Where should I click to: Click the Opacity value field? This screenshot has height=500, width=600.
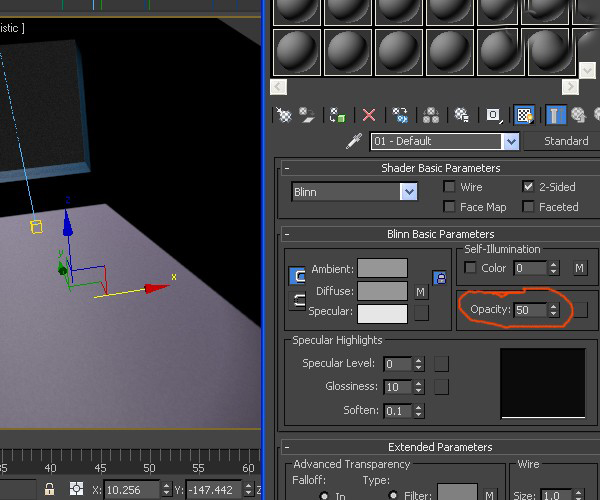click(x=529, y=310)
